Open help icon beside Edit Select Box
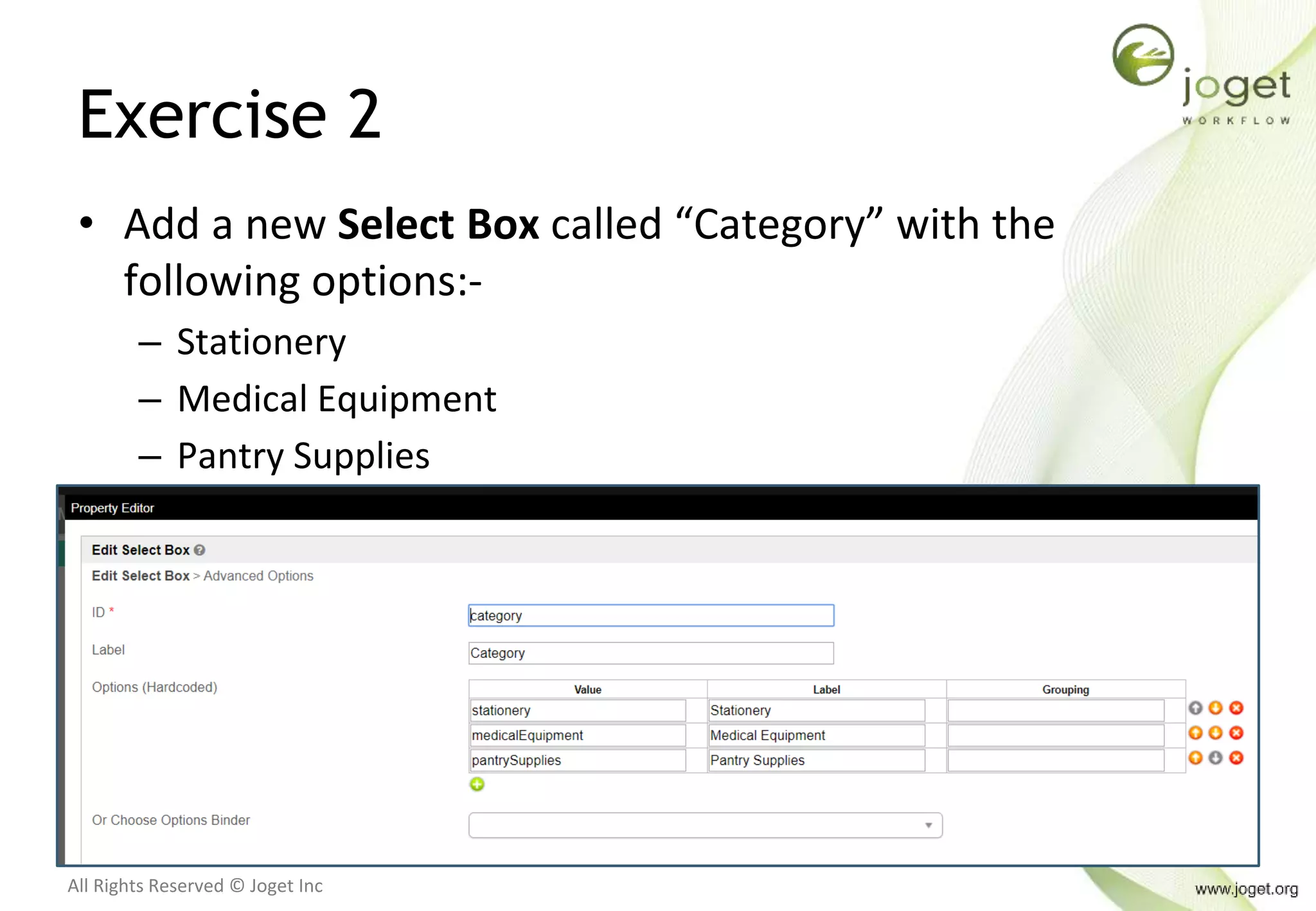The height and width of the screenshot is (911, 1316). pos(199,551)
